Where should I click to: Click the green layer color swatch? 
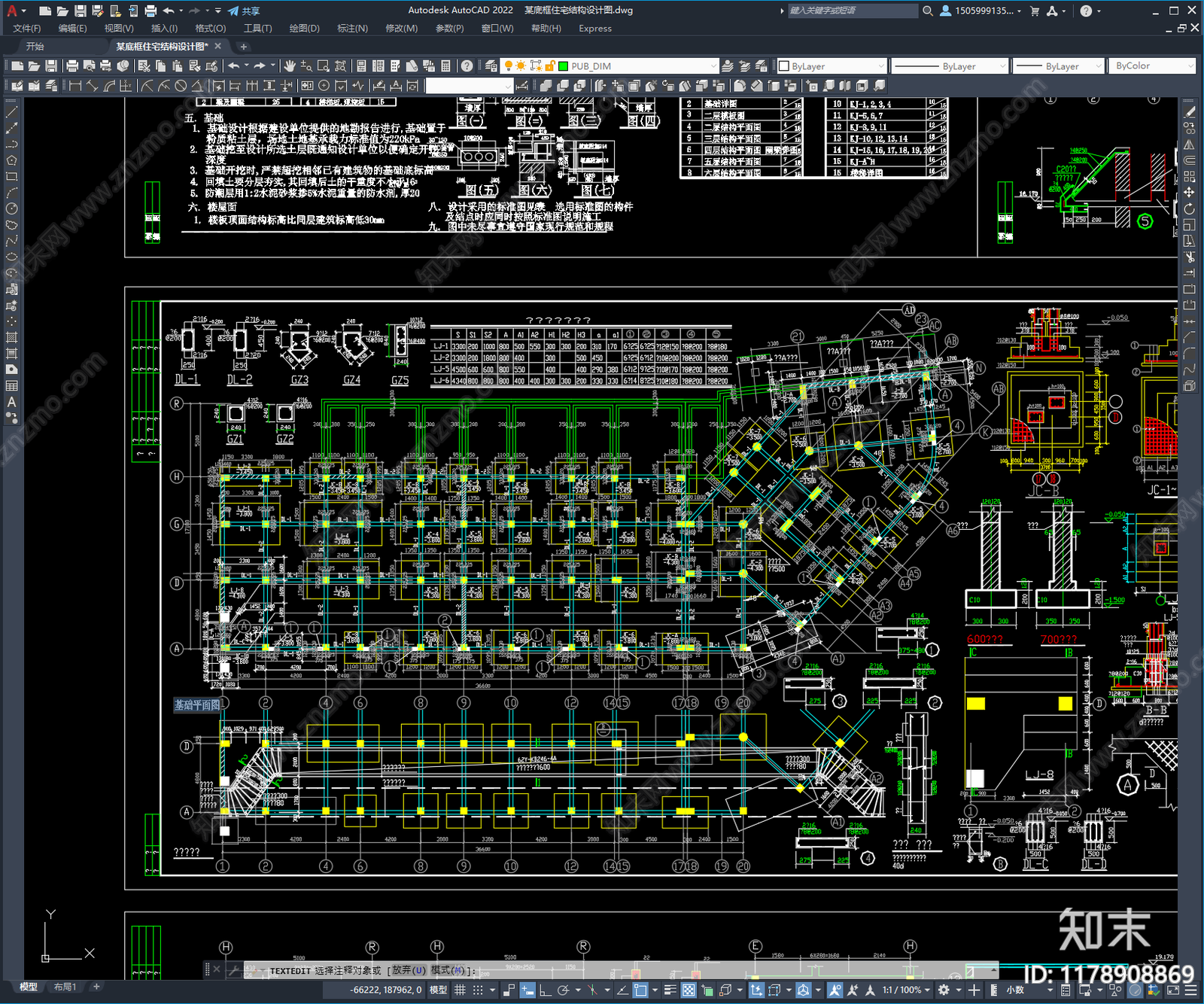(x=563, y=66)
